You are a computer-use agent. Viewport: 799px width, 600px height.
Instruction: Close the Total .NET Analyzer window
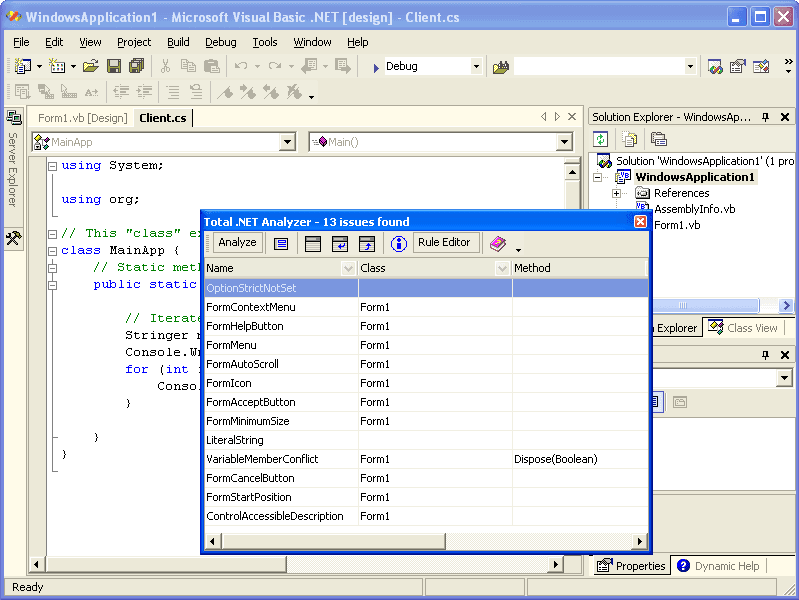(640, 222)
